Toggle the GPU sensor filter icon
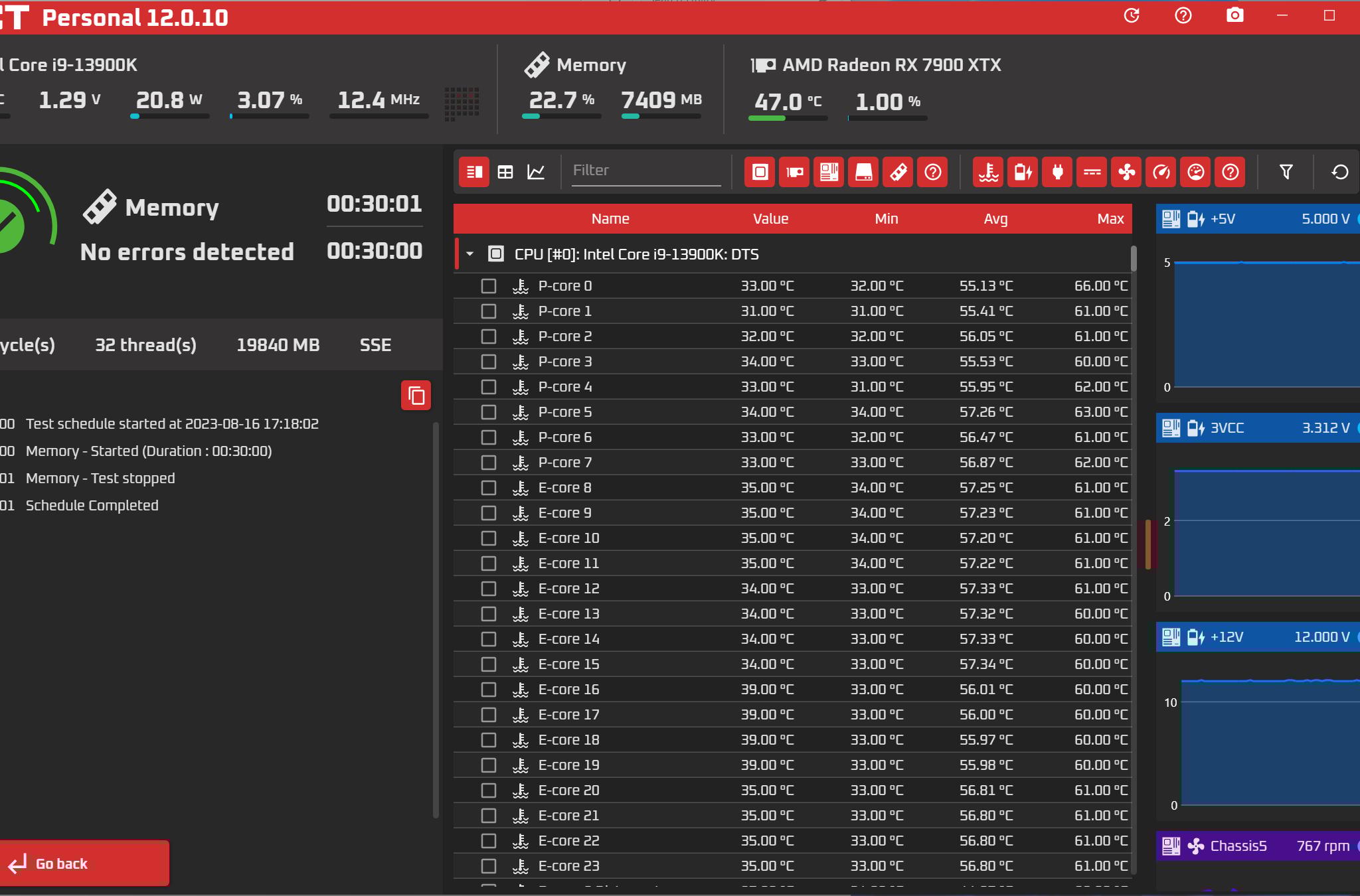 [x=794, y=173]
